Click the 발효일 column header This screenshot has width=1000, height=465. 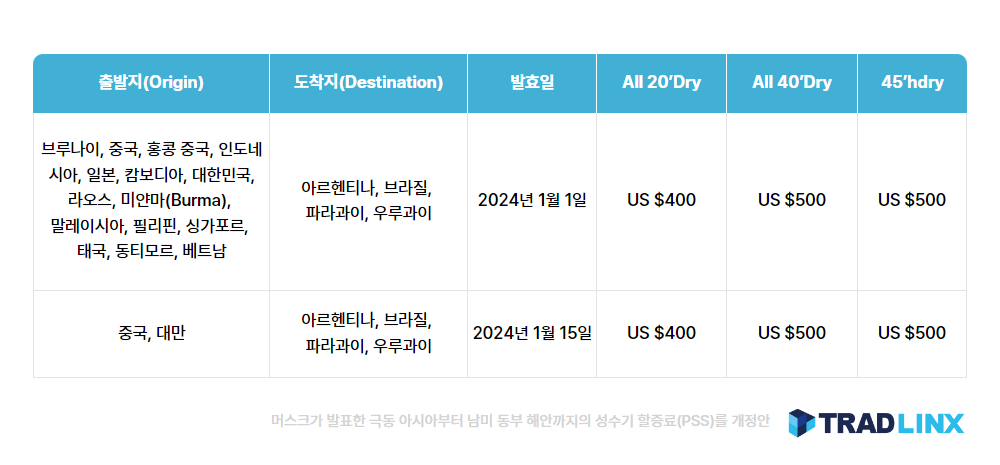(x=532, y=83)
